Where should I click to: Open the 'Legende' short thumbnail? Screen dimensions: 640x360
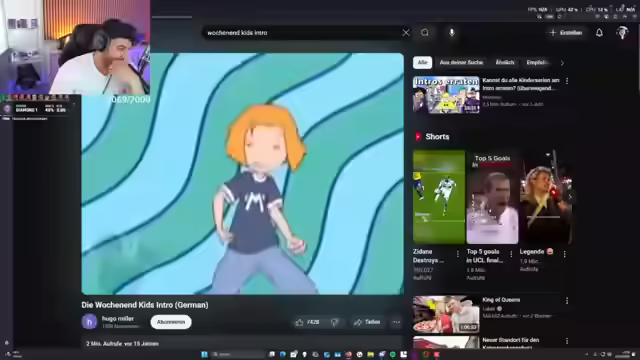546,197
